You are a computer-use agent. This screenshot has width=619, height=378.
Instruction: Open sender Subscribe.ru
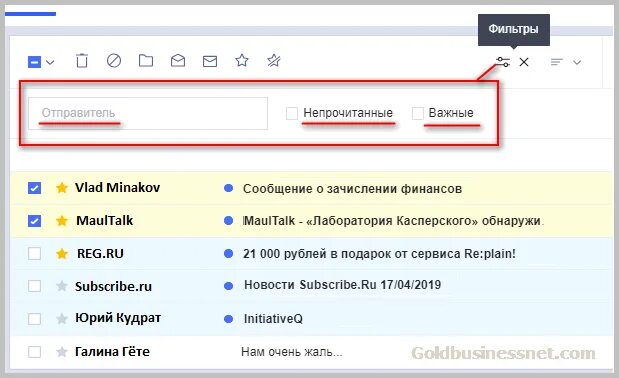pos(113,286)
